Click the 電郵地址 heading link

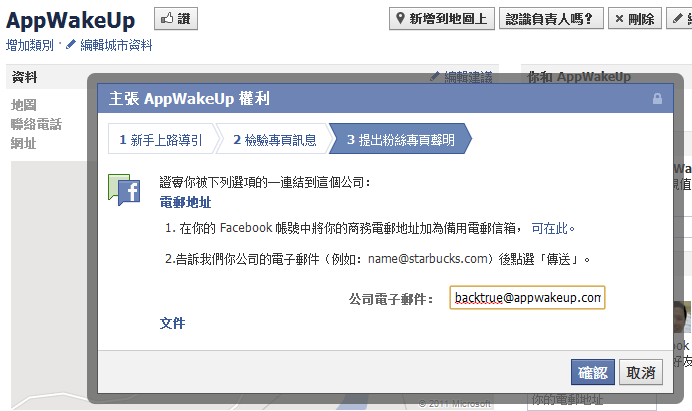coord(185,202)
